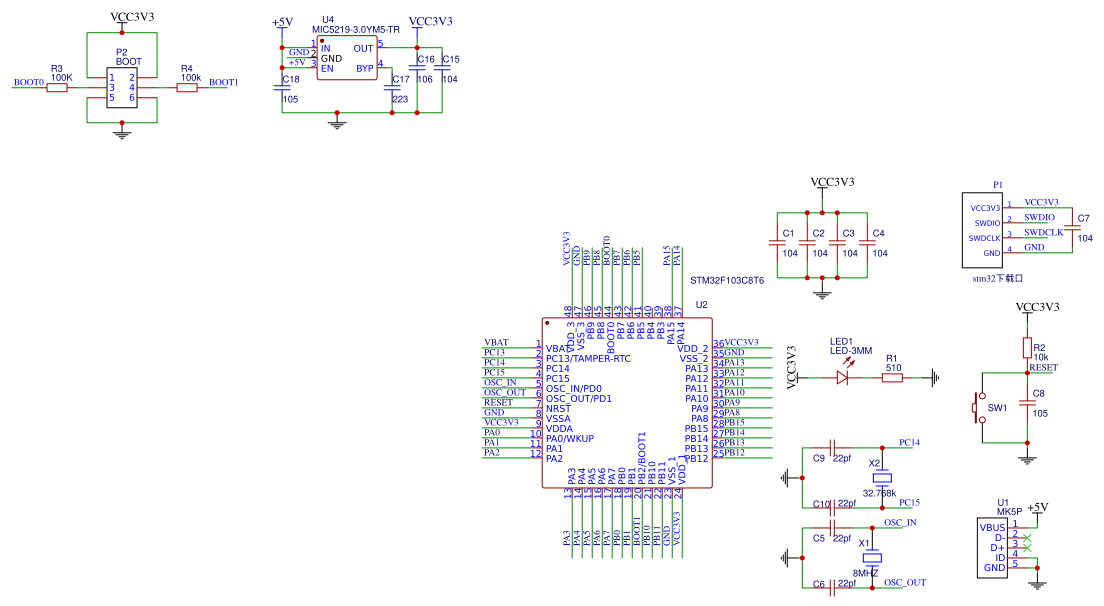Select the R3 100K resistor symbol
The width and height of the screenshot is (1104, 606).
click(x=57, y=88)
